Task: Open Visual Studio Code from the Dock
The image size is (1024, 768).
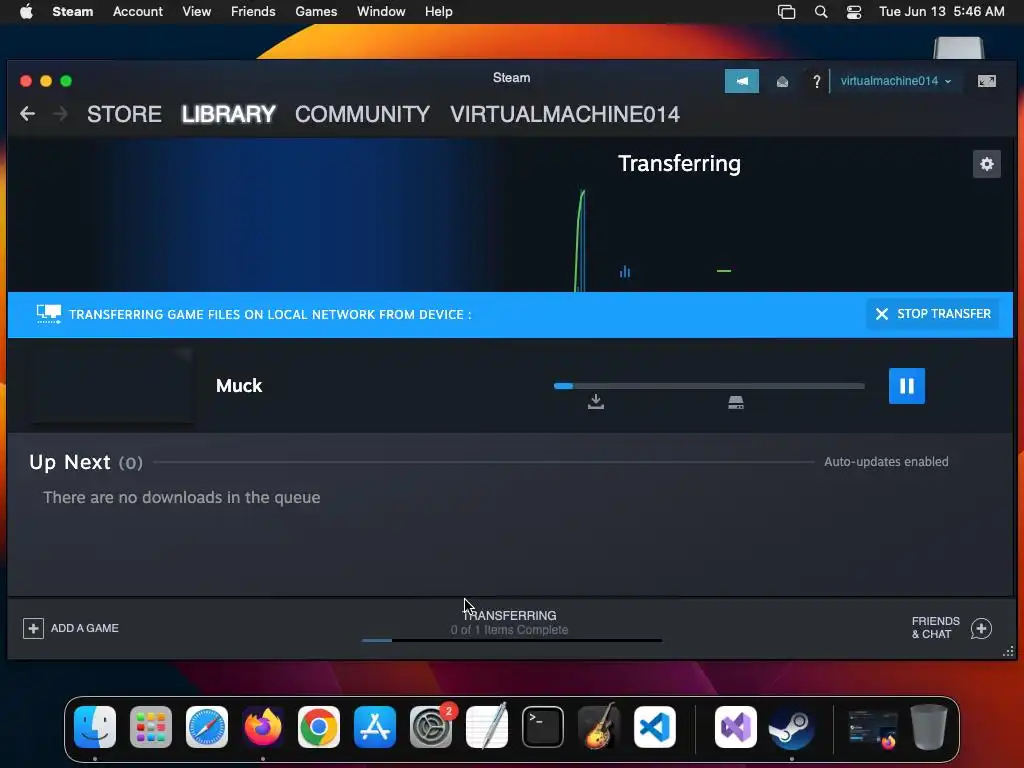Action: (654, 727)
